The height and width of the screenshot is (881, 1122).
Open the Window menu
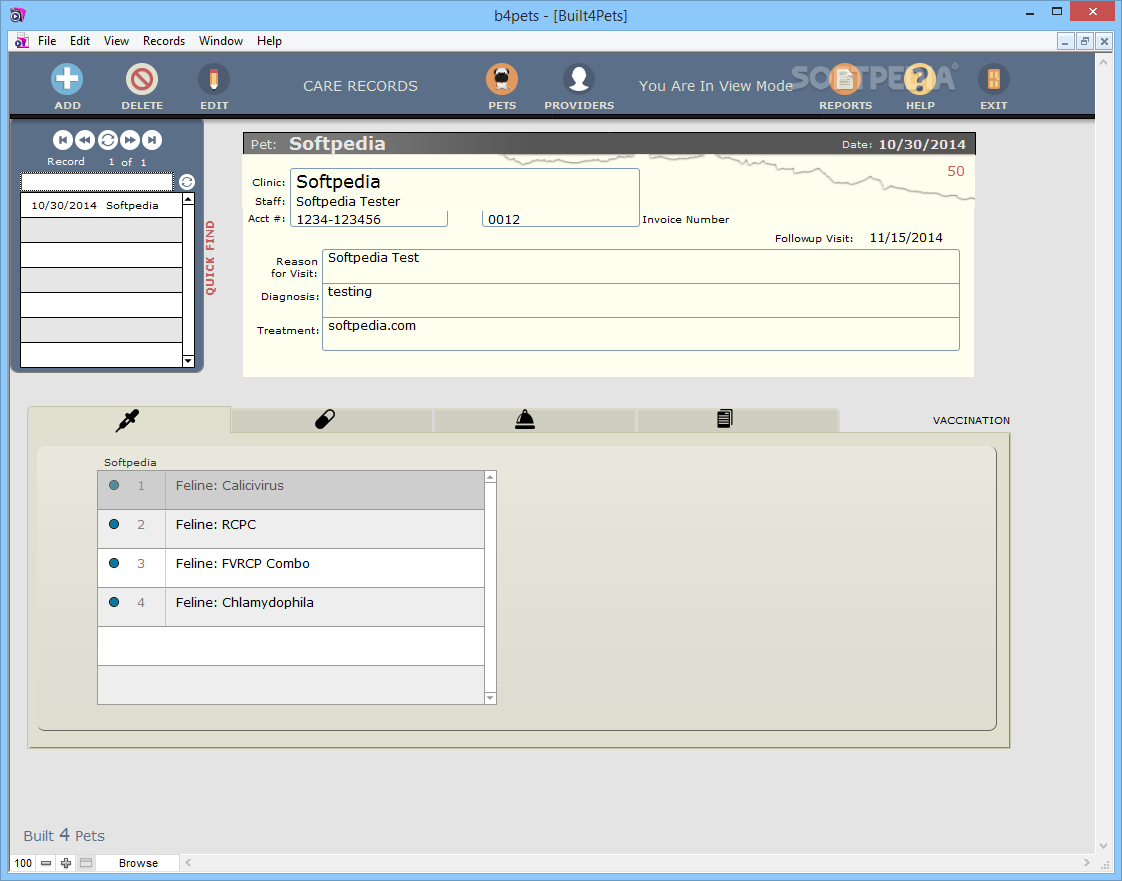tap(220, 41)
